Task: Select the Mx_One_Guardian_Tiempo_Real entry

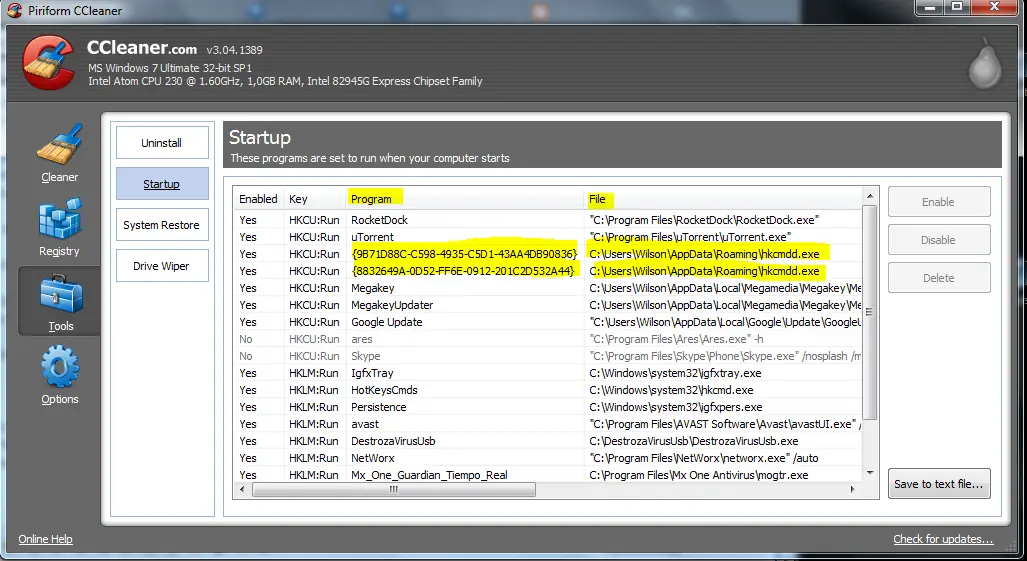Action: 548,475
